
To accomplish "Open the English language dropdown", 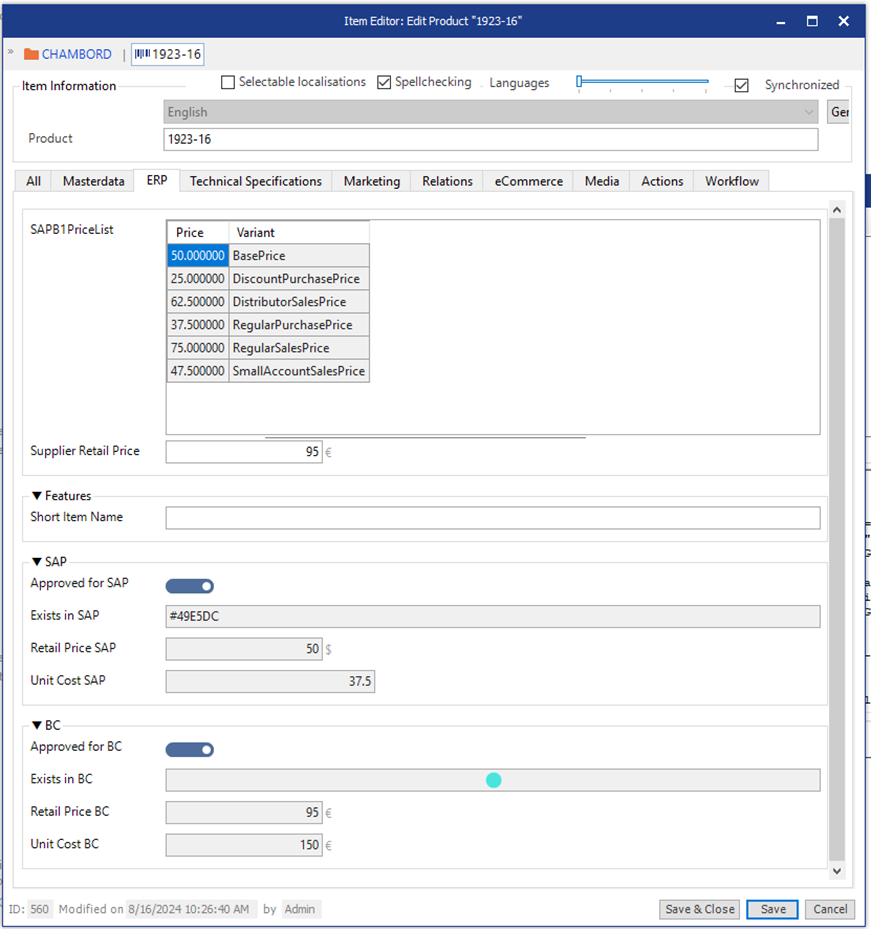I will [x=491, y=112].
